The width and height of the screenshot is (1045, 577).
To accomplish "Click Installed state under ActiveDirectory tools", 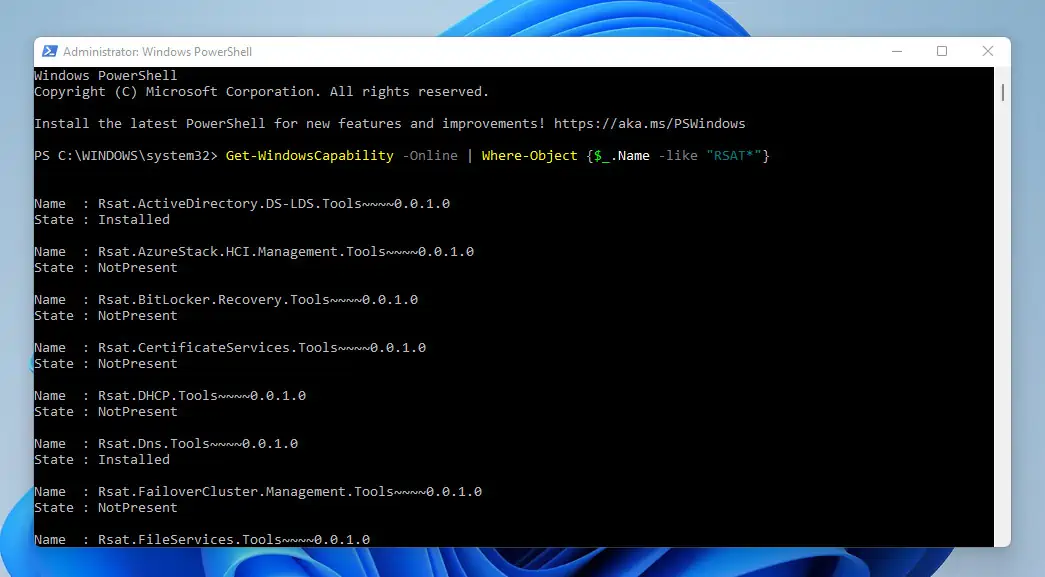I will (134, 219).
